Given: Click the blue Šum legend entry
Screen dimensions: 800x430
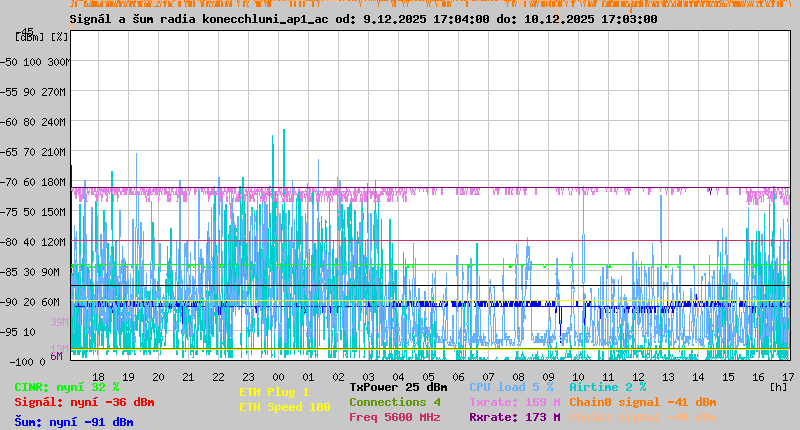Looking at the screenshot, I should [x=74, y=422].
